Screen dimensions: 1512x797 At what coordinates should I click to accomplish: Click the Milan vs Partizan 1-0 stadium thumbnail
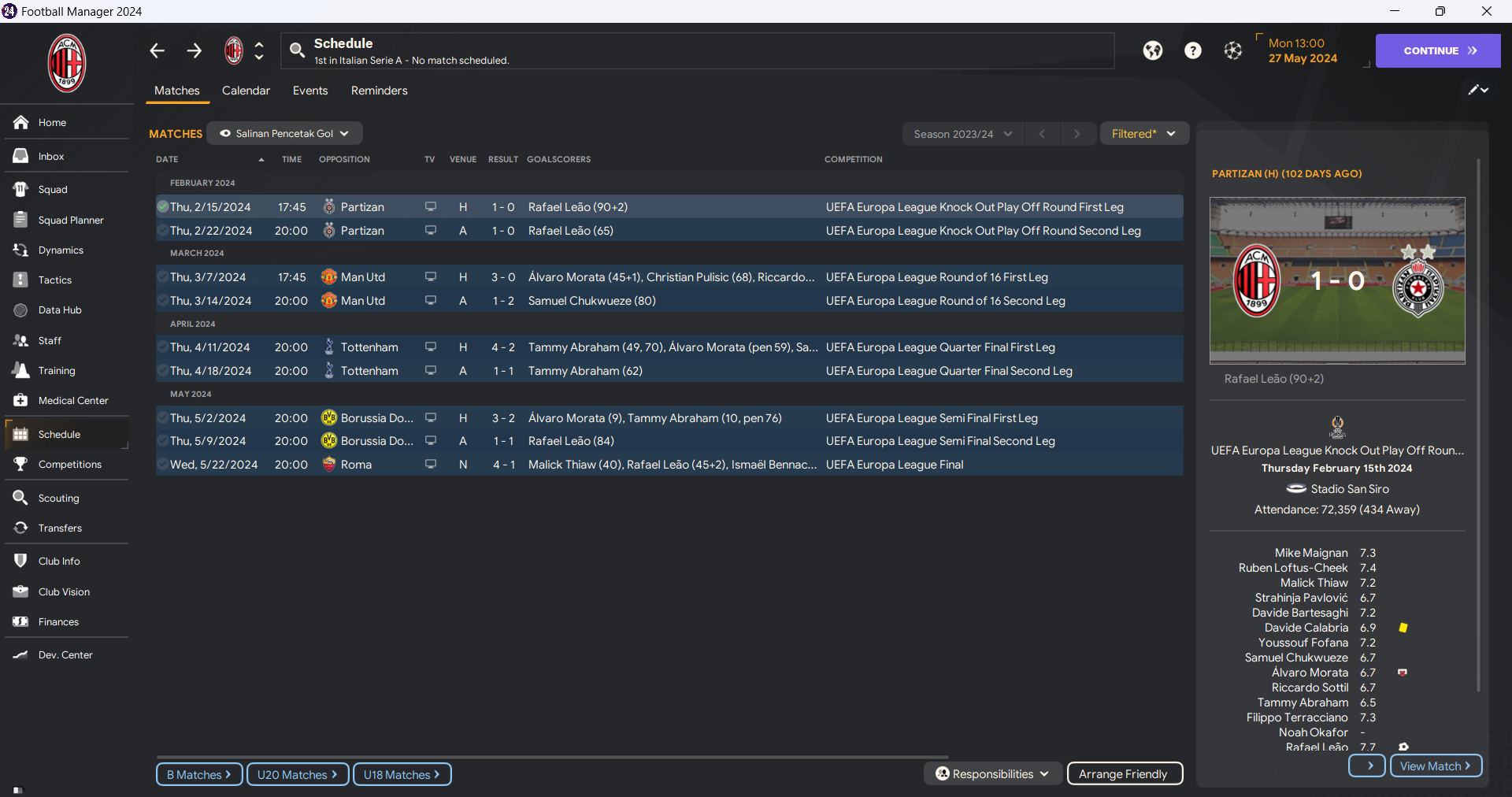[1337, 280]
